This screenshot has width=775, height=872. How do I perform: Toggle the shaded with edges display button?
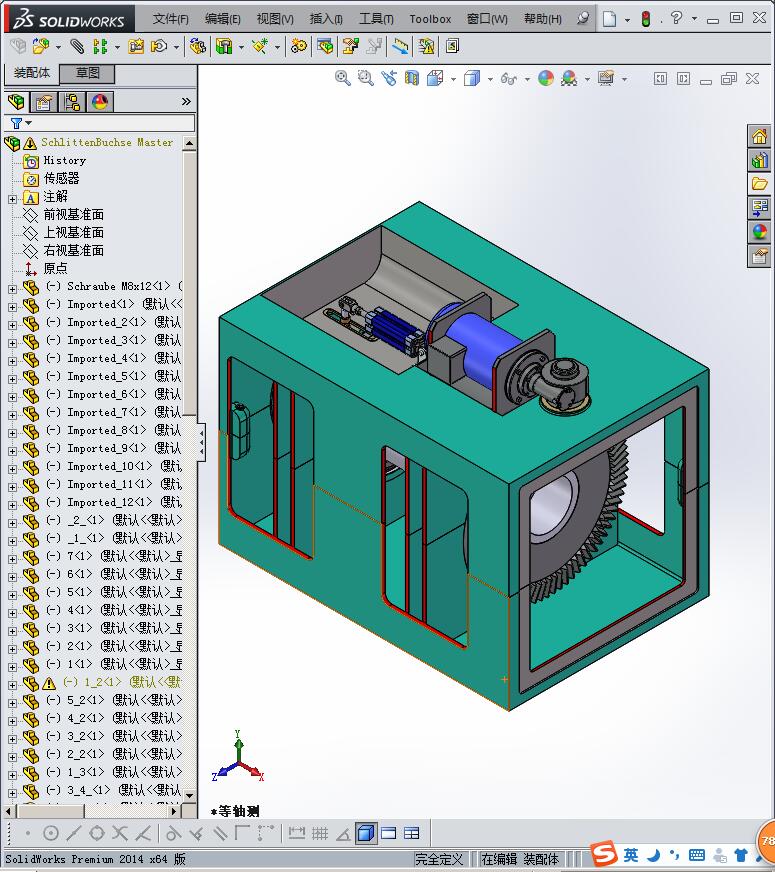(366, 833)
